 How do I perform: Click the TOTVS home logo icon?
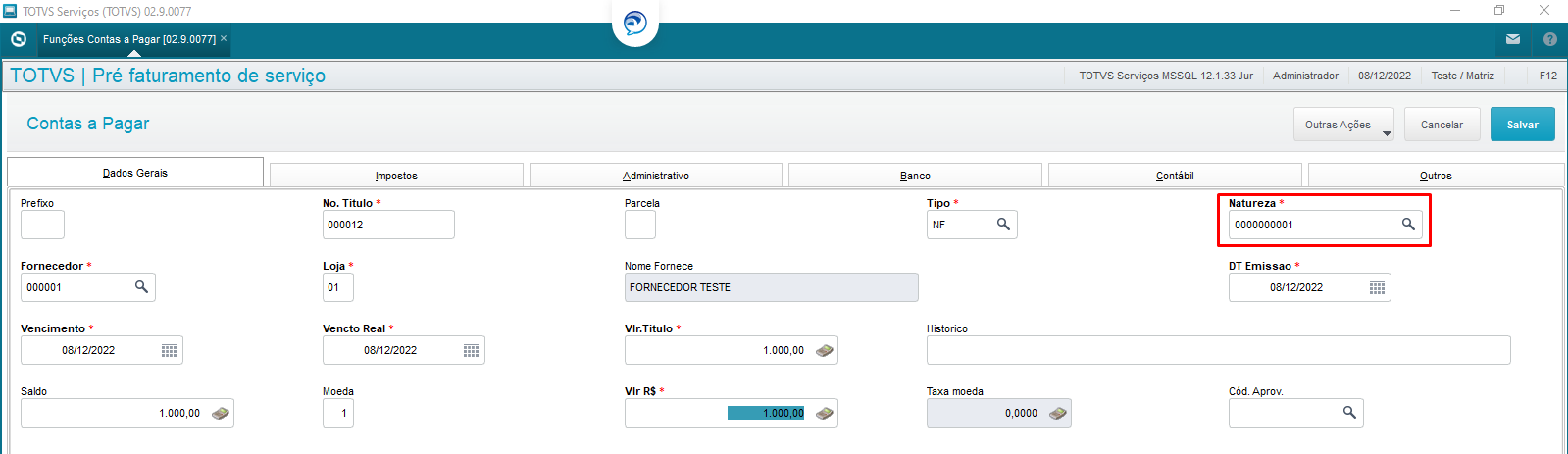coord(18,39)
